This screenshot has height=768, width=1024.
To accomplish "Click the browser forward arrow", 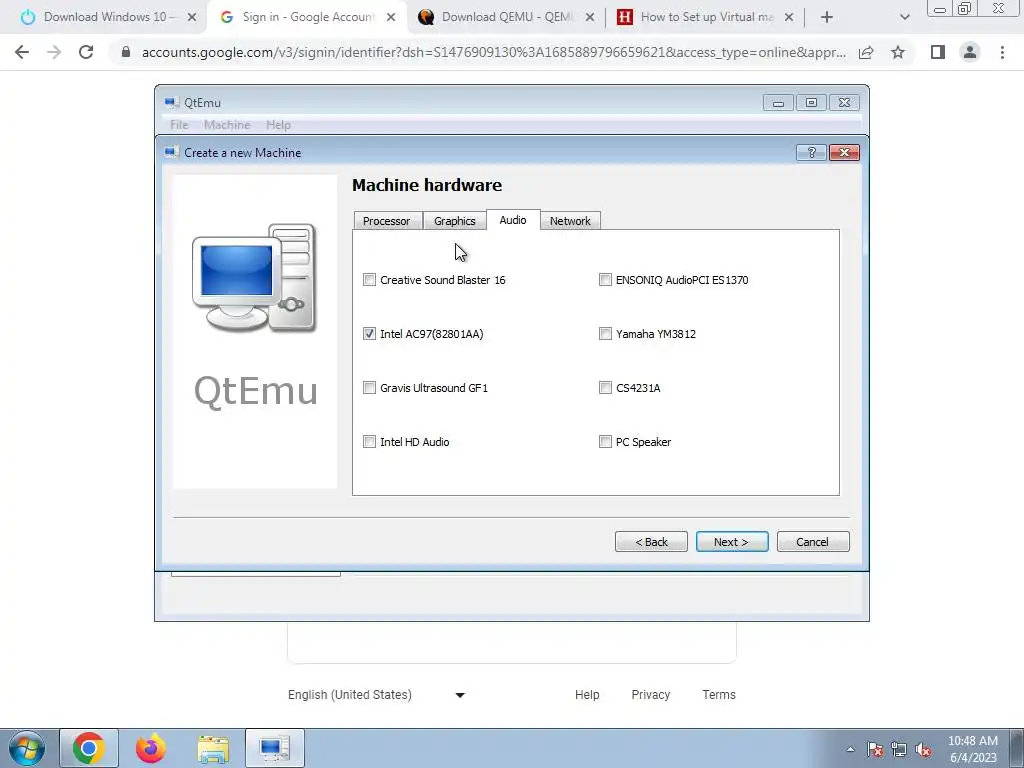I will (54, 52).
